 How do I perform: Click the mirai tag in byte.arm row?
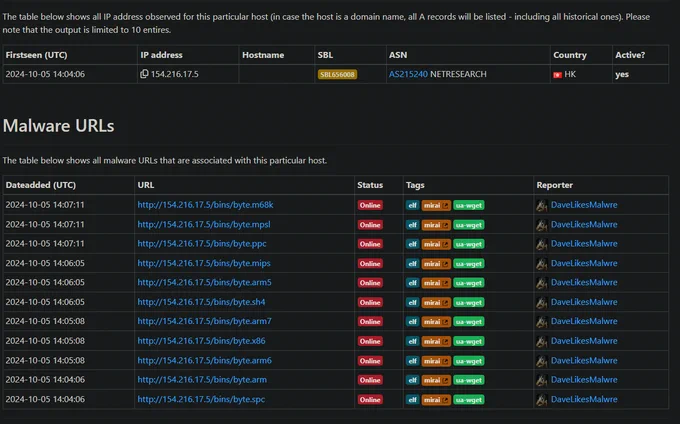[x=436, y=380]
